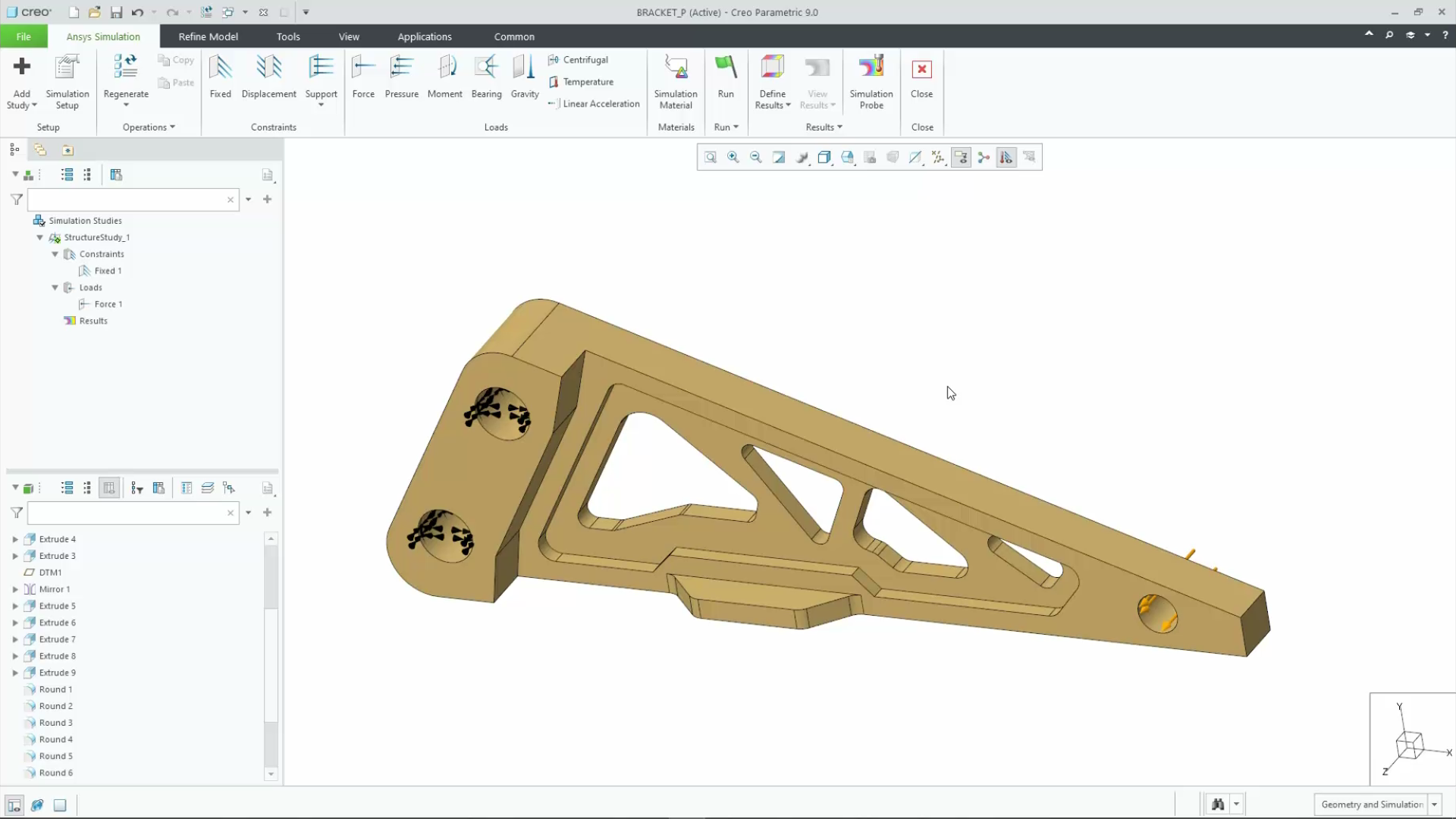Select the Force load tool
Viewport: 1456px width, 819px height.
363,76
